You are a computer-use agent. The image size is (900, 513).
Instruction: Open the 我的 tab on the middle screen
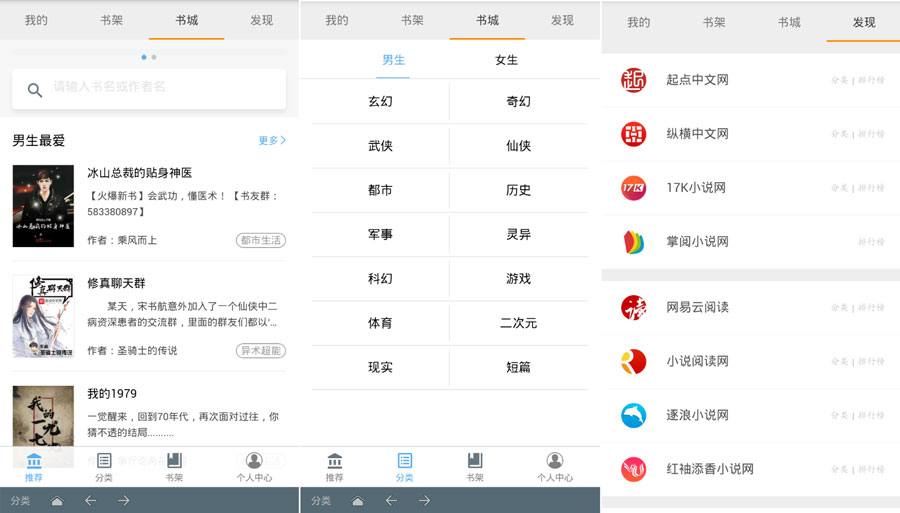(337, 20)
